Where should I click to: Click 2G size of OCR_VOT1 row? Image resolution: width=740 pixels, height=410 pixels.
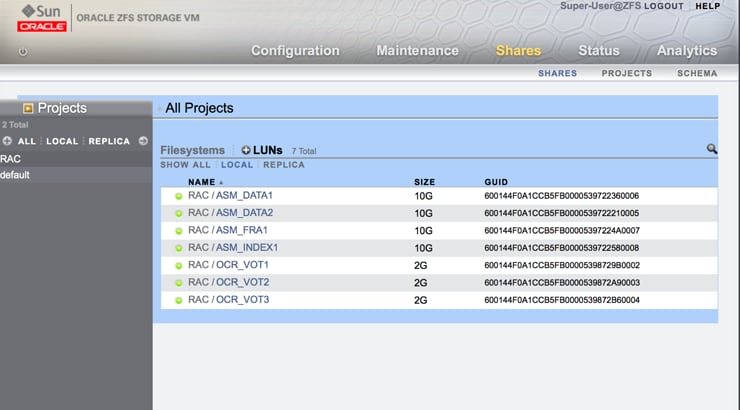(x=420, y=266)
